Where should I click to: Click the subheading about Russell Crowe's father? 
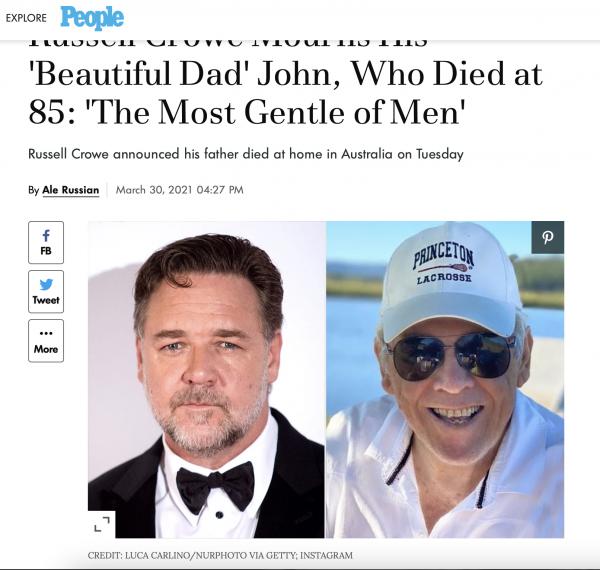pos(246,154)
